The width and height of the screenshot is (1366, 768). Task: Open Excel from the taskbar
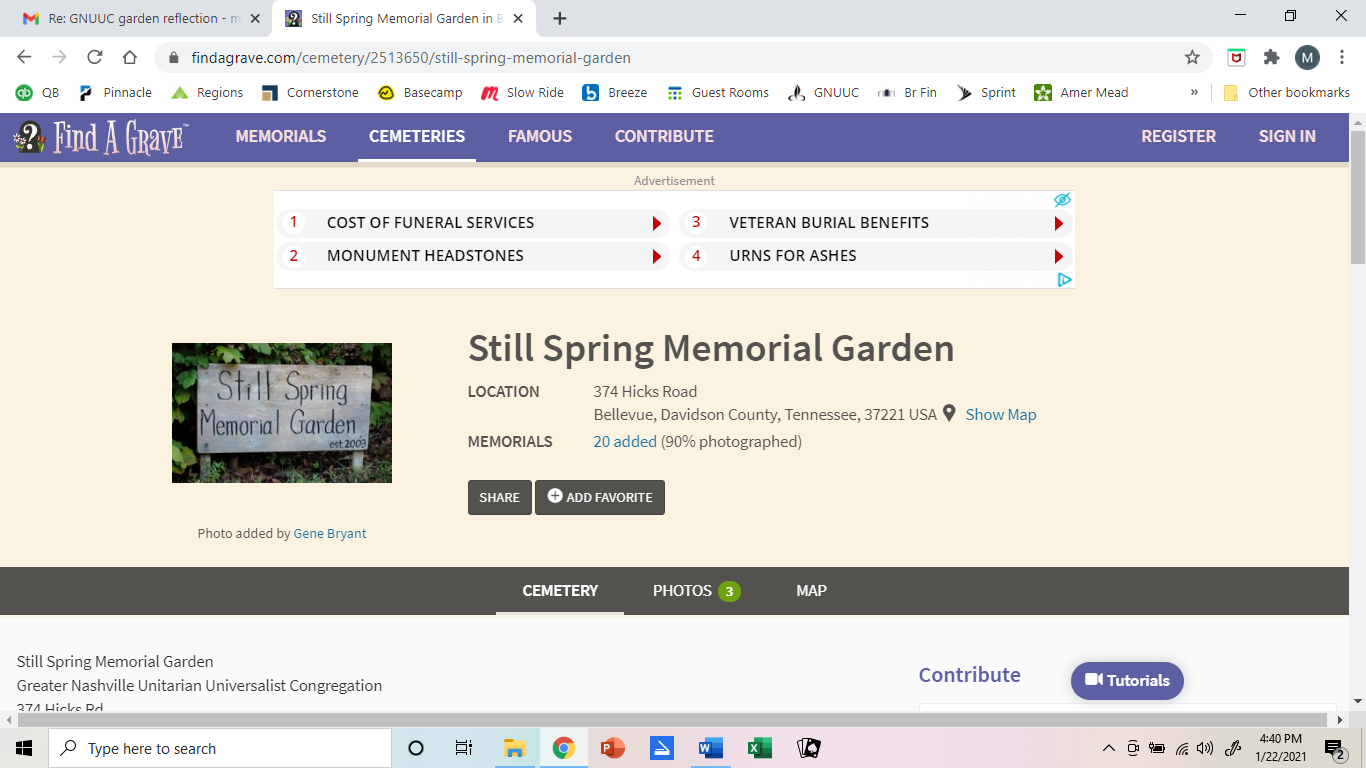[x=759, y=748]
